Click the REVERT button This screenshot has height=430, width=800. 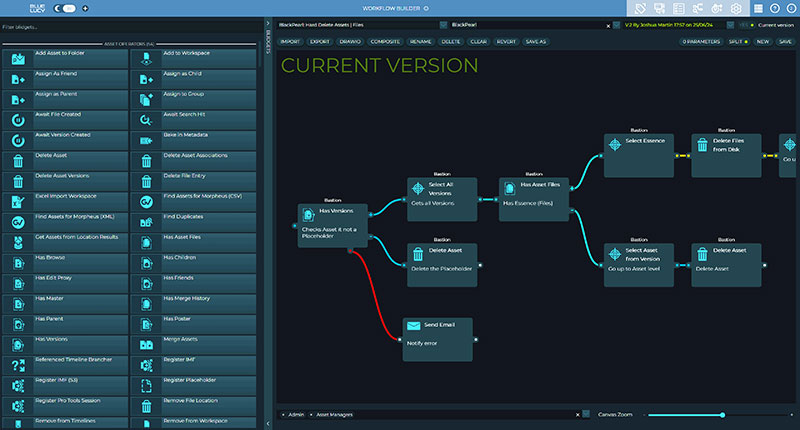coord(506,42)
